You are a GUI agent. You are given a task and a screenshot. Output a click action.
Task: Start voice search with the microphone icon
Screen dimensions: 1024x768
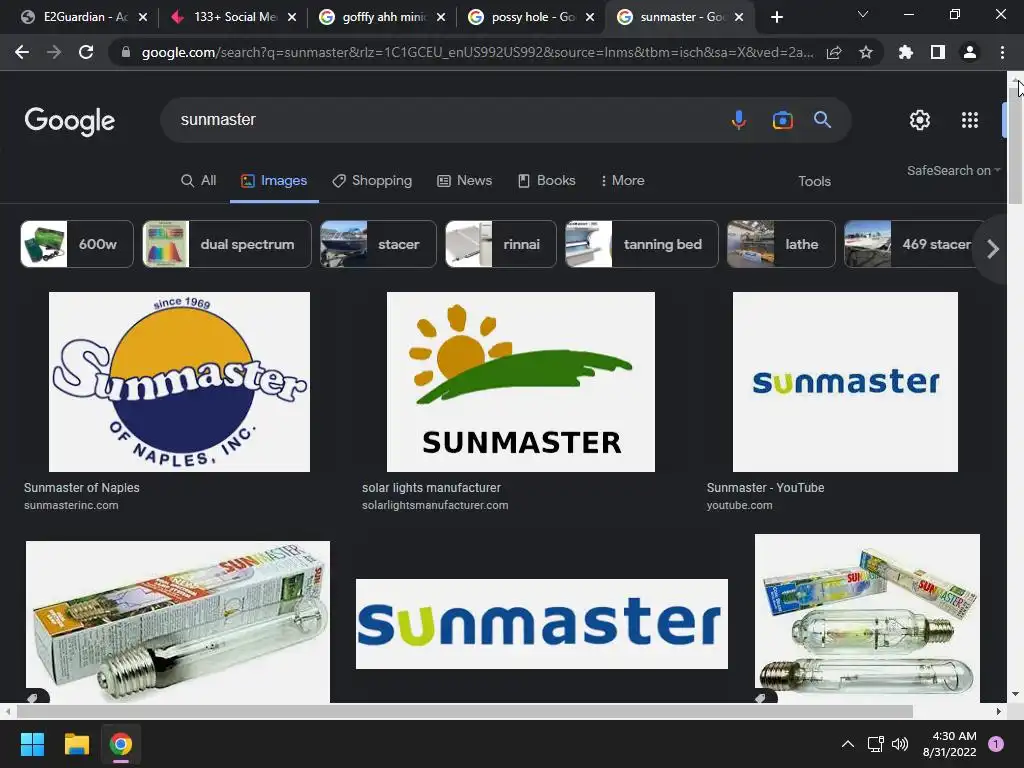point(739,120)
